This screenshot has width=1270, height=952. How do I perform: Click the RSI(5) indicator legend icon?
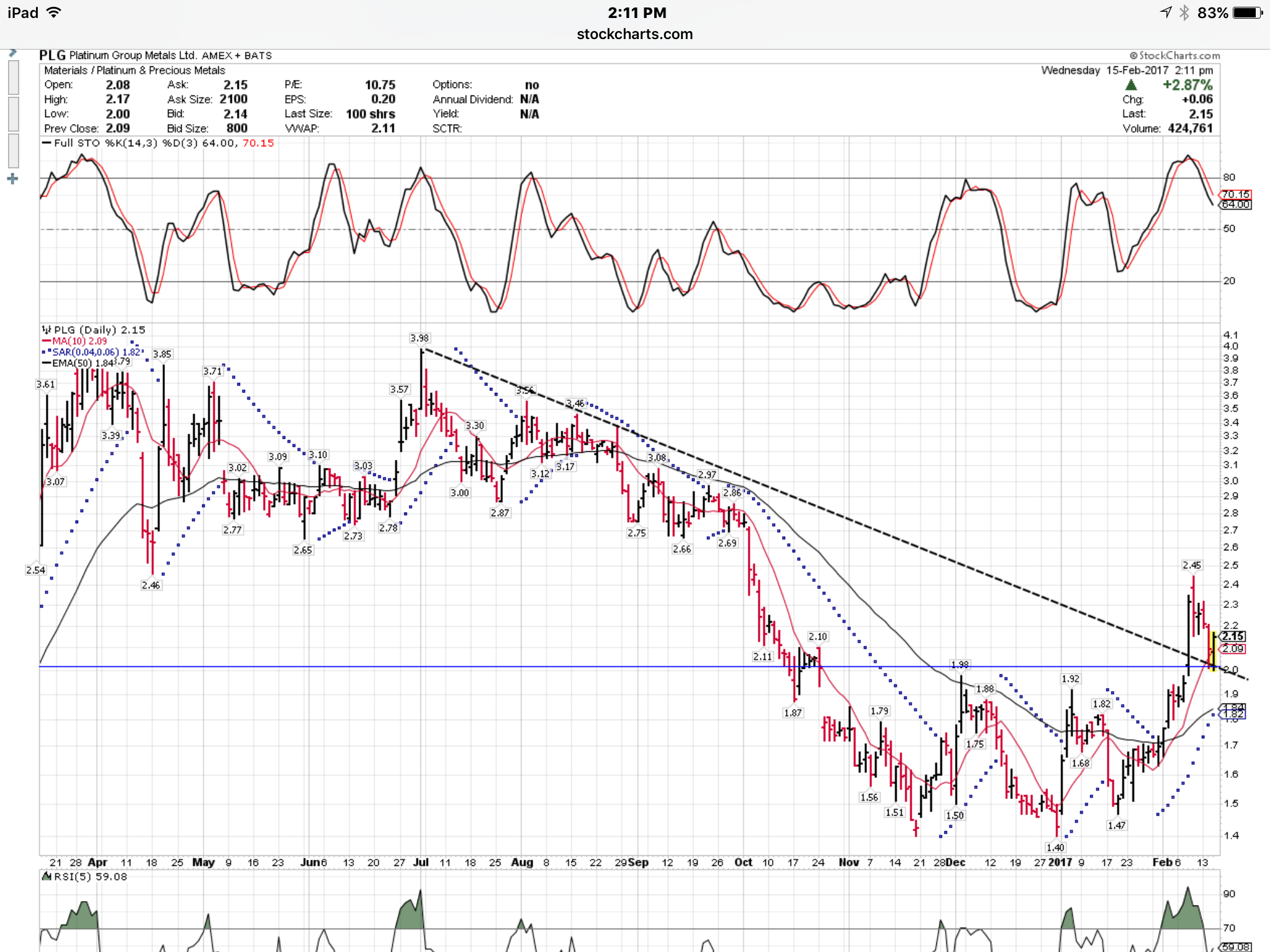tap(47, 876)
